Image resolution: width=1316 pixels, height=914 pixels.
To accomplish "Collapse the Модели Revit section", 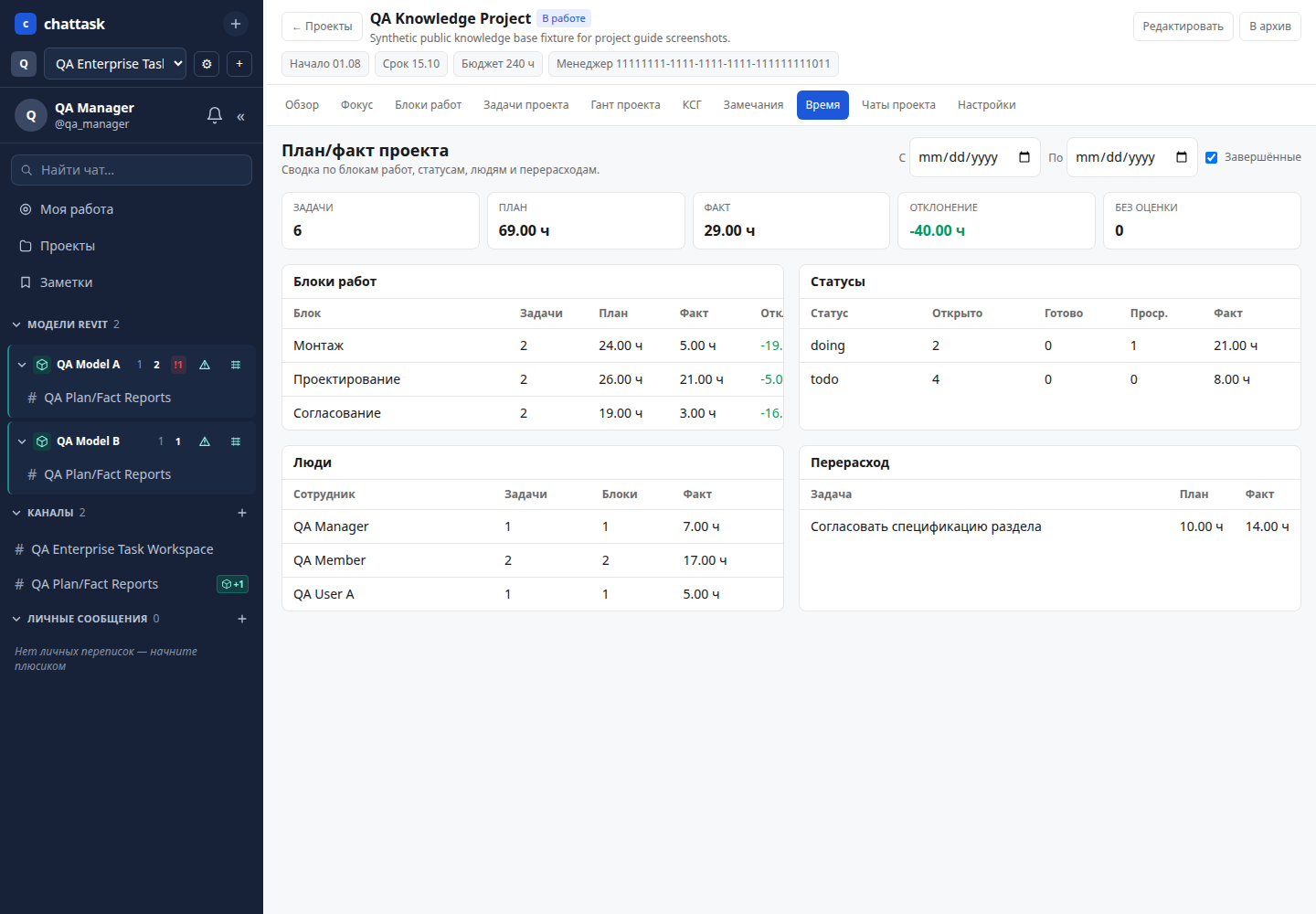I will (x=16, y=324).
